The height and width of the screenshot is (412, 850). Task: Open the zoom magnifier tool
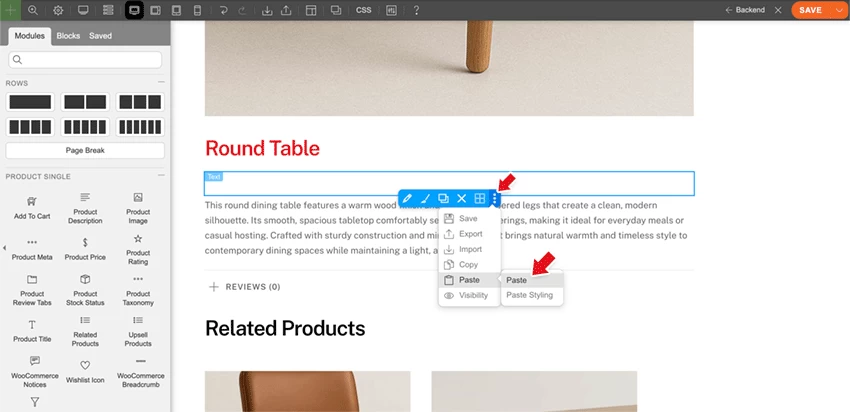coord(33,10)
